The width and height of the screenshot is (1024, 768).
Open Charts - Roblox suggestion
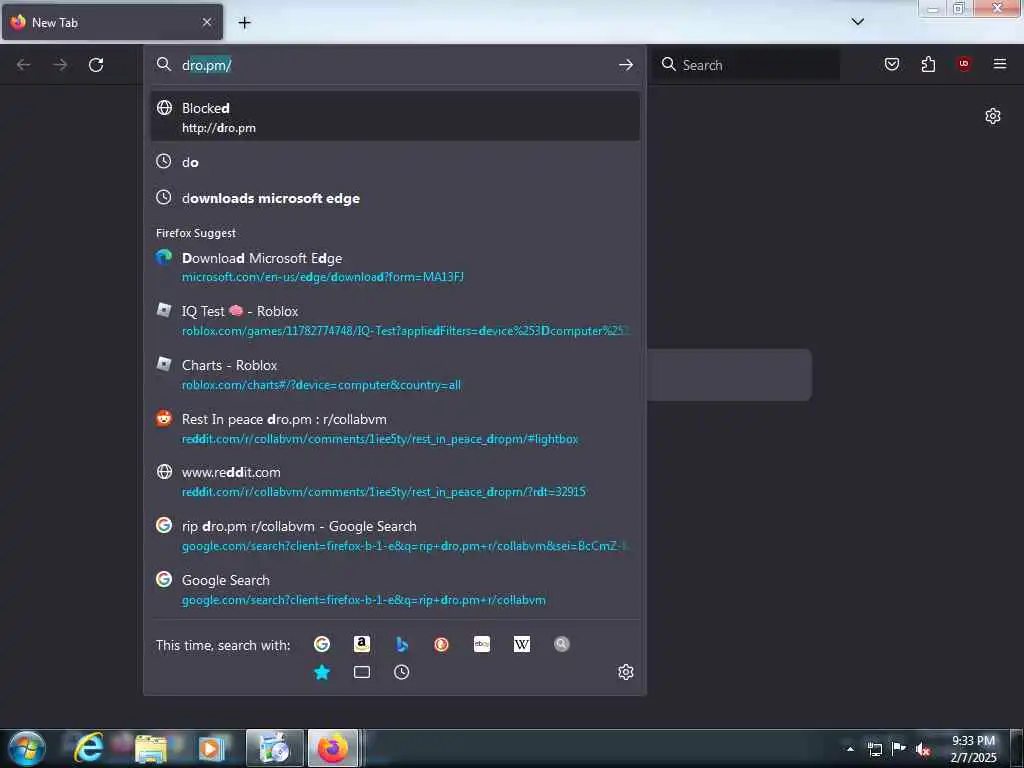395,375
